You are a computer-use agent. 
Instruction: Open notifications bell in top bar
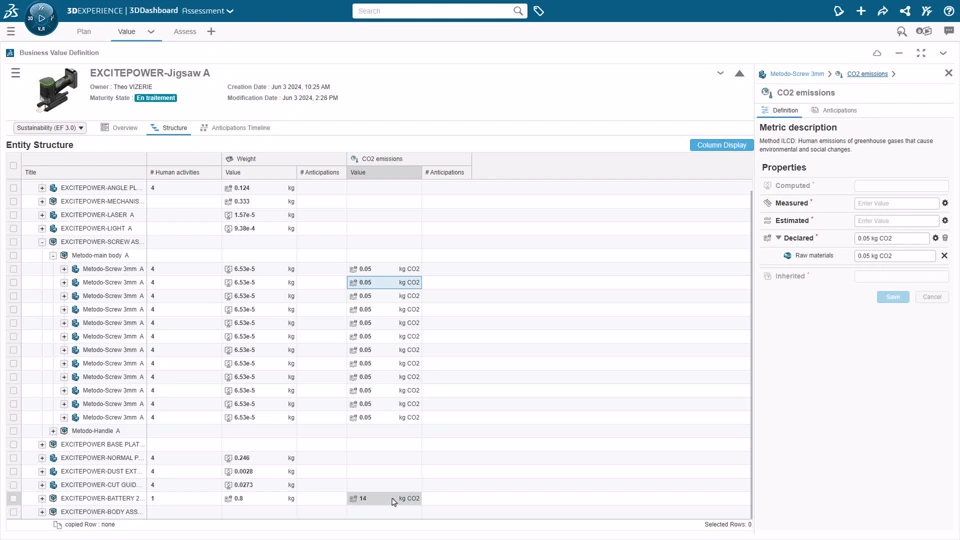point(839,11)
